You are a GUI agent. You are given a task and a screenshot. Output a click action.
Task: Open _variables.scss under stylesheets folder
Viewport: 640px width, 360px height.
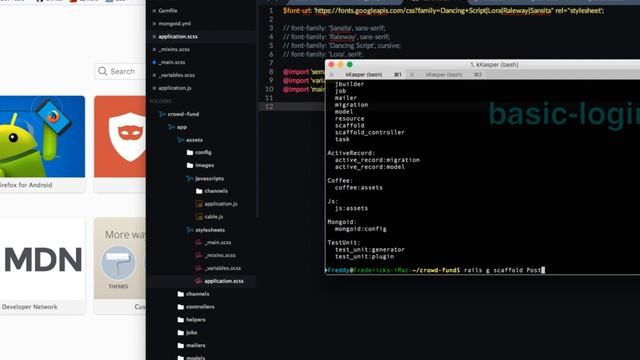tap(222, 268)
